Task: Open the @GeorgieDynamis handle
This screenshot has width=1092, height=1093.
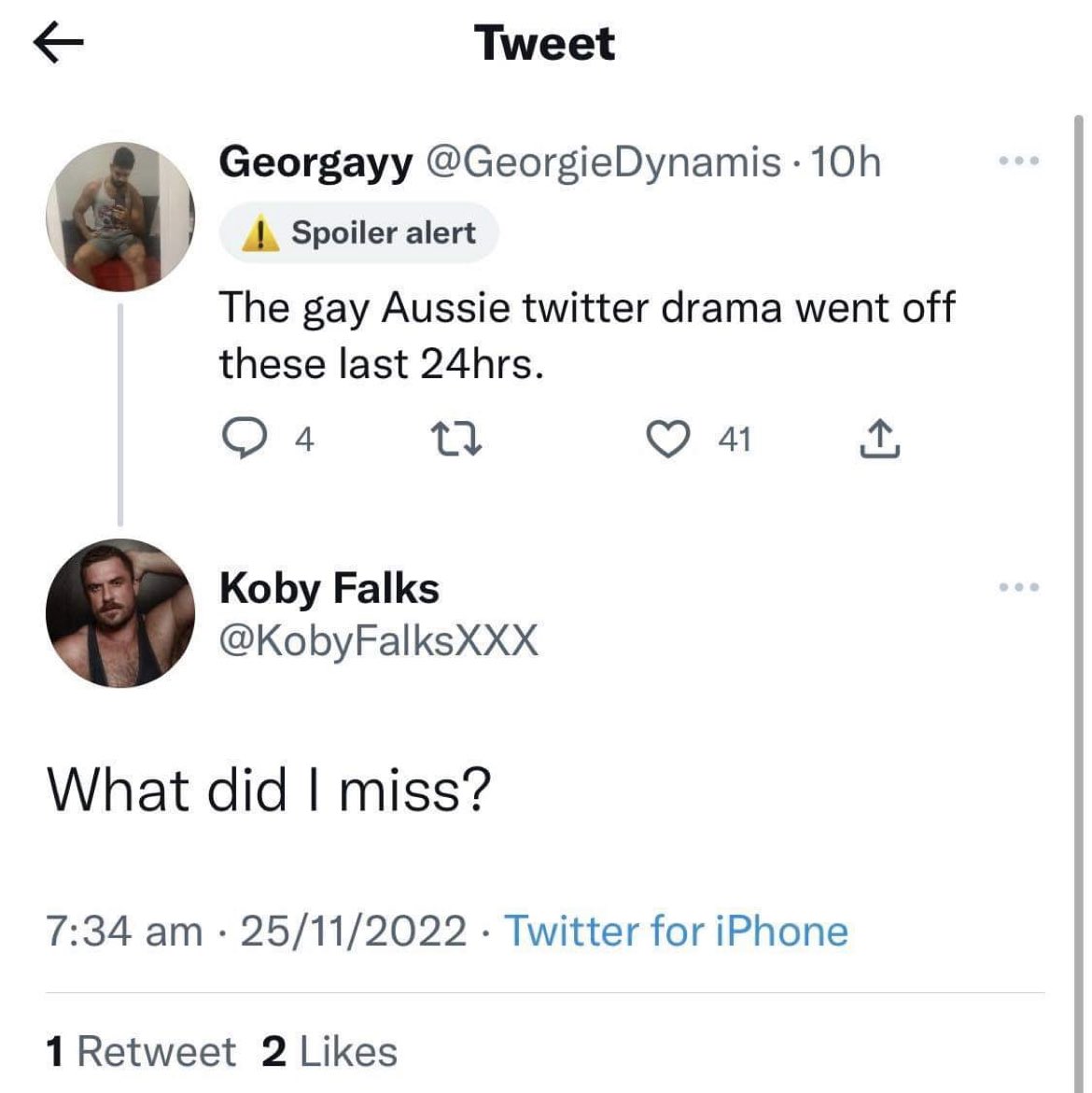Action: point(604,163)
